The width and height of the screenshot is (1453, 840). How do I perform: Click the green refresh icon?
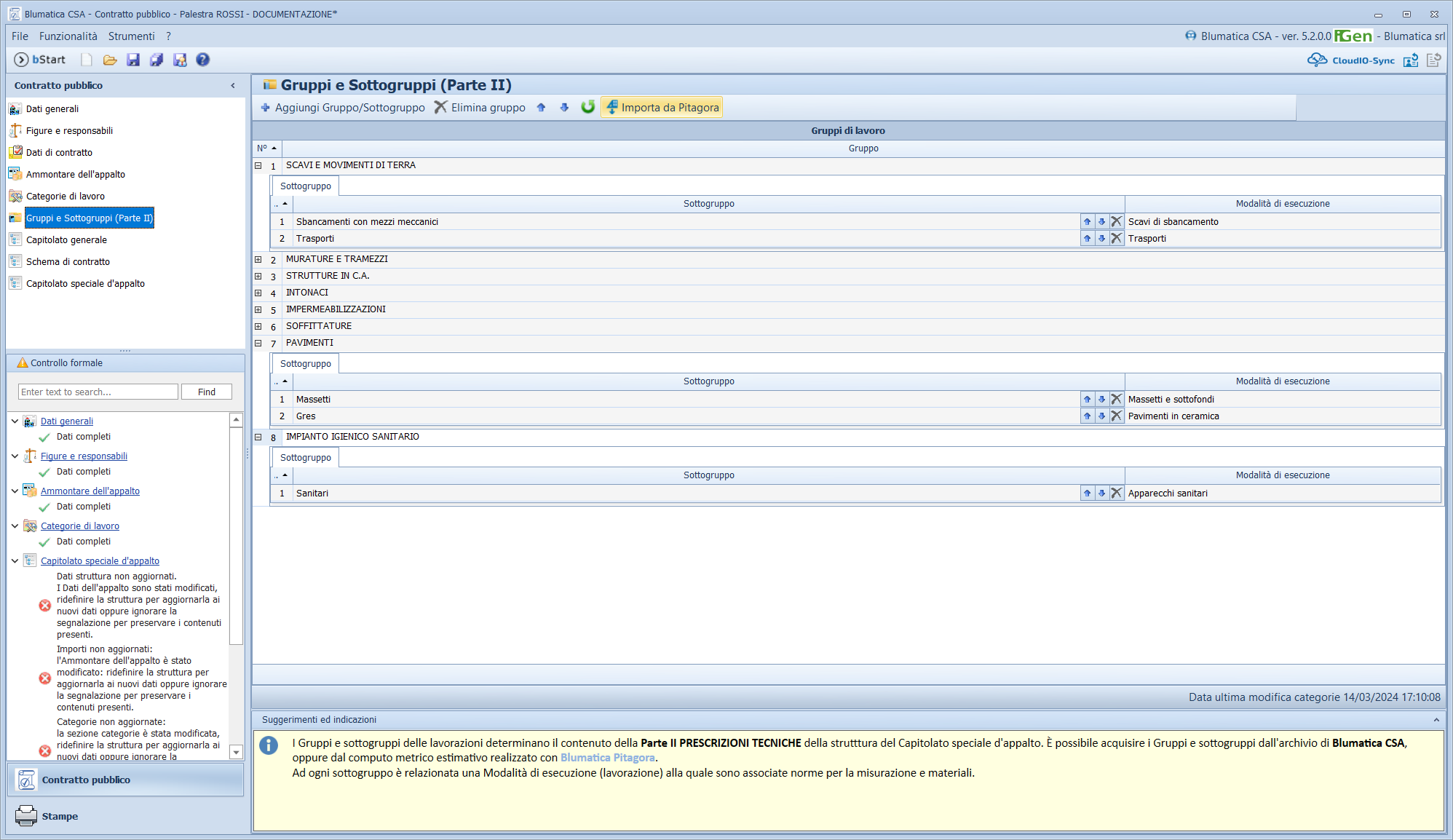click(x=587, y=107)
